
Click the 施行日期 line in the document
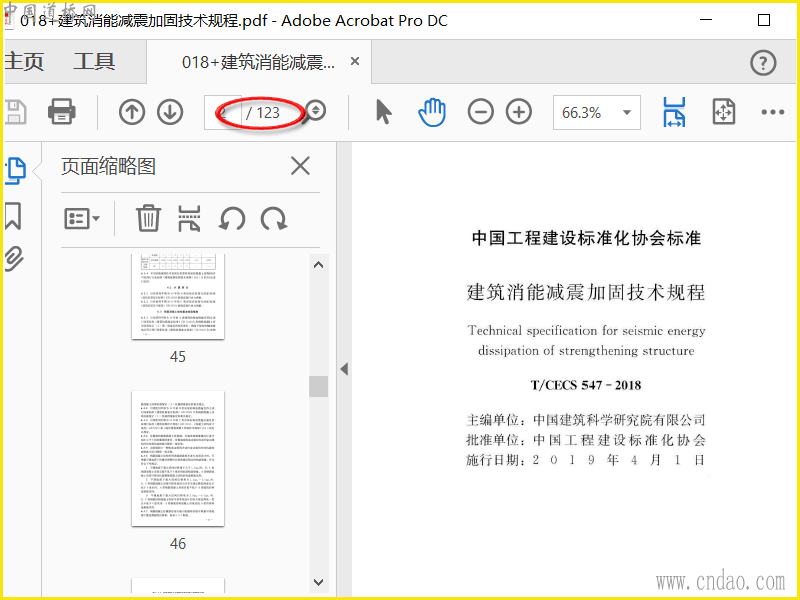(x=586, y=460)
